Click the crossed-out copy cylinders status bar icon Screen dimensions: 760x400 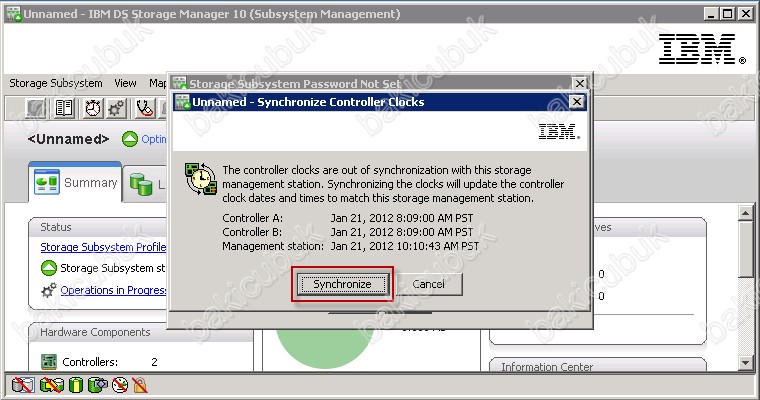click(x=52, y=385)
